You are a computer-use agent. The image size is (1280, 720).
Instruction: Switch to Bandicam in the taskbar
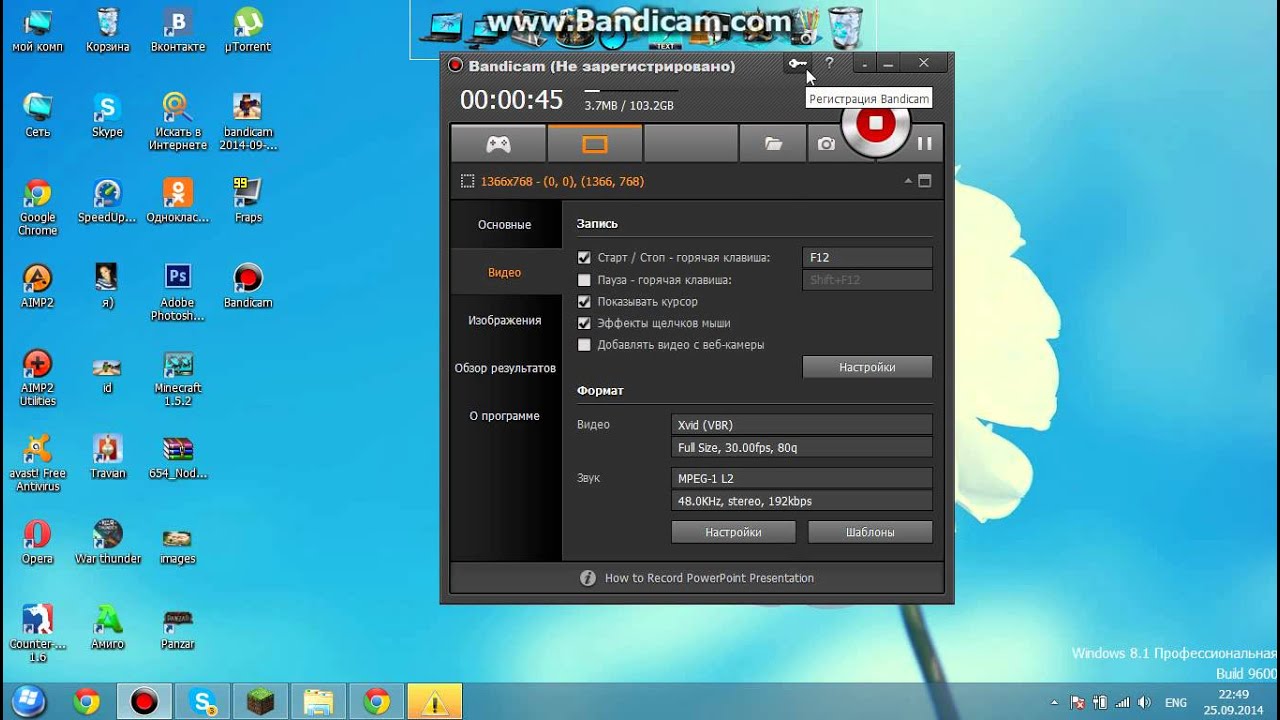144,702
